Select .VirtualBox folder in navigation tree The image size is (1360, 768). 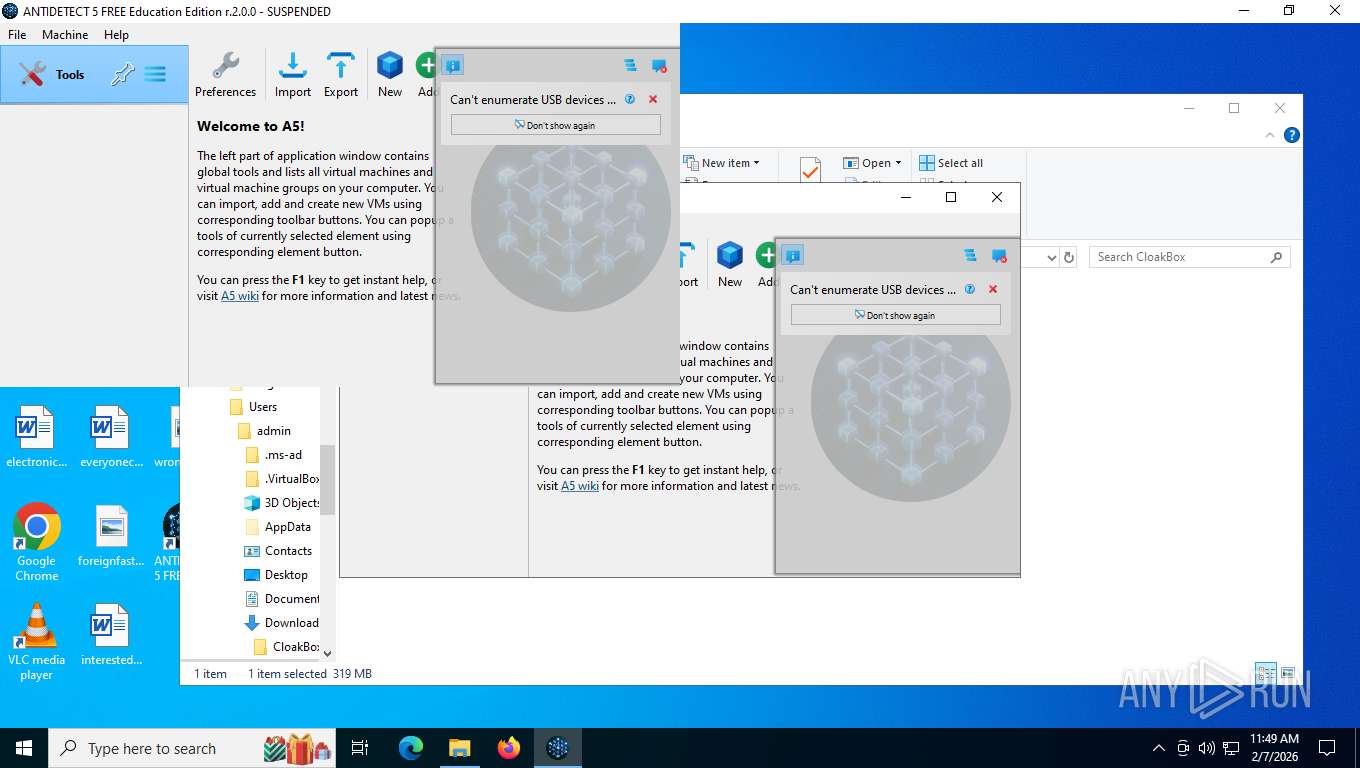(281, 479)
